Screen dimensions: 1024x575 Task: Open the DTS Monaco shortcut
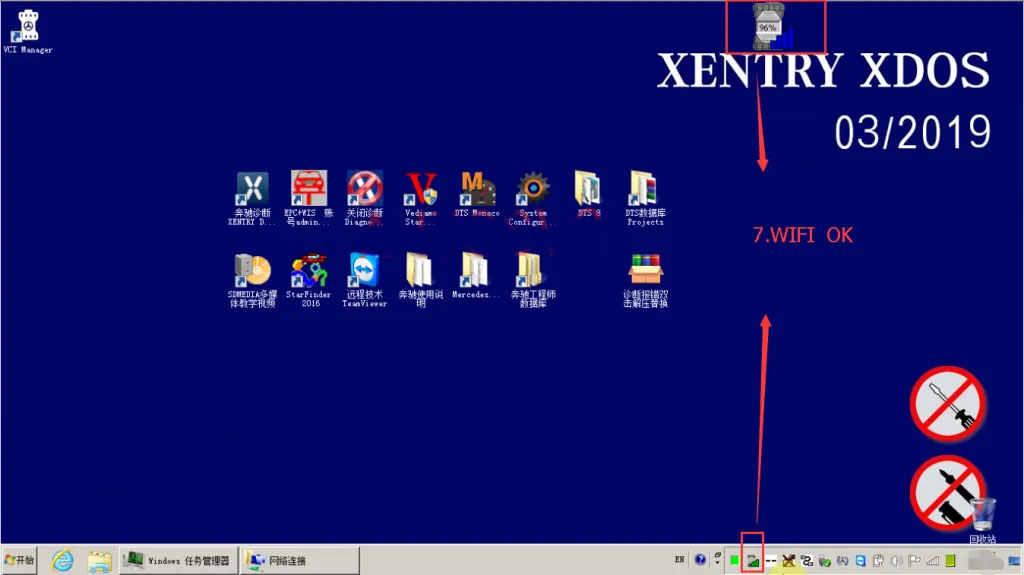click(x=477, y=194)
